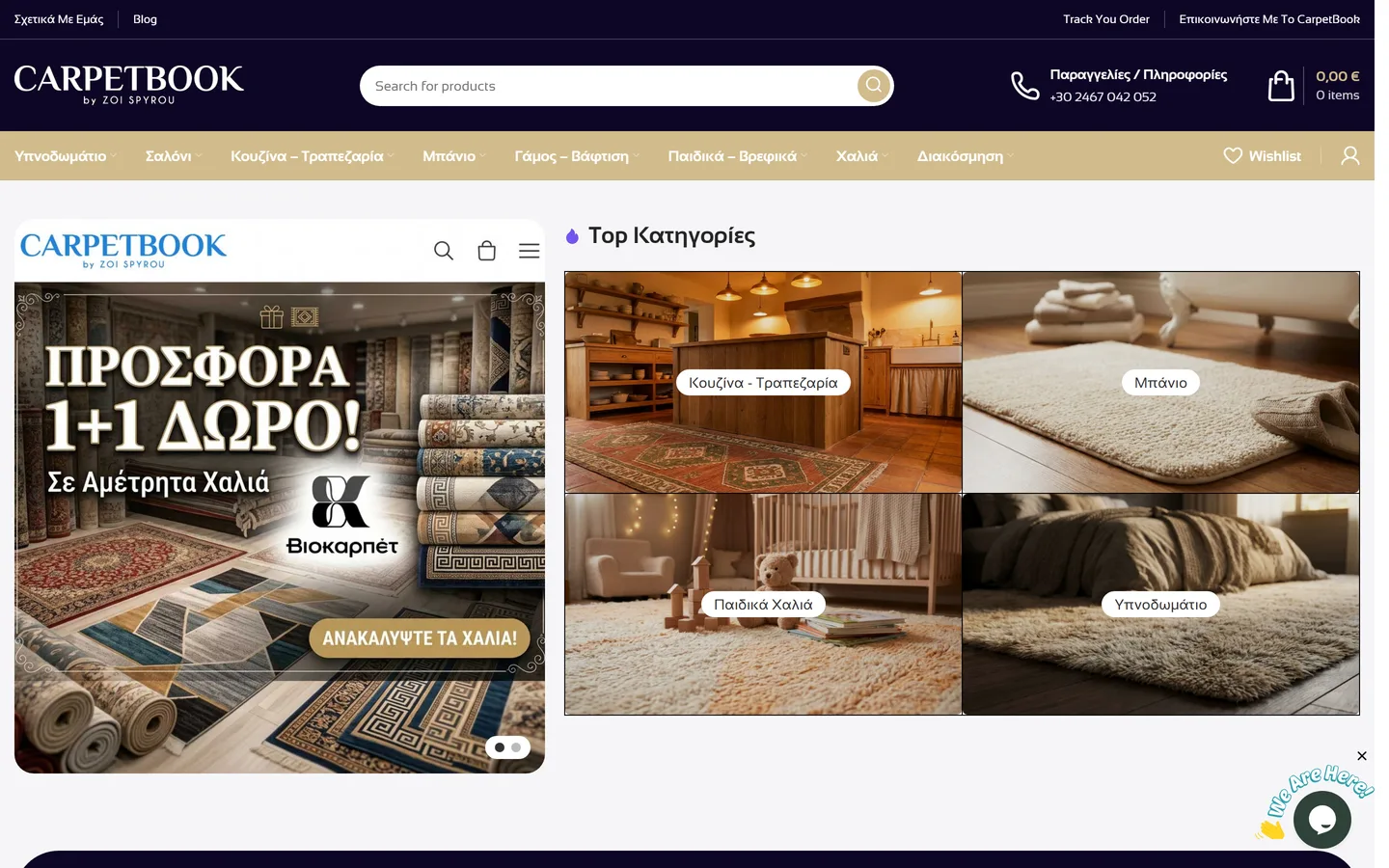
Task: Open the Σχετικά Με Εμάς link
Action: 59,19
